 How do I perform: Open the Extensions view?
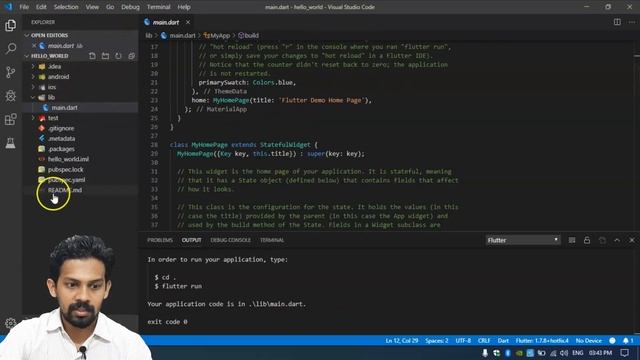pyautogui.click(x=11, y=119)
